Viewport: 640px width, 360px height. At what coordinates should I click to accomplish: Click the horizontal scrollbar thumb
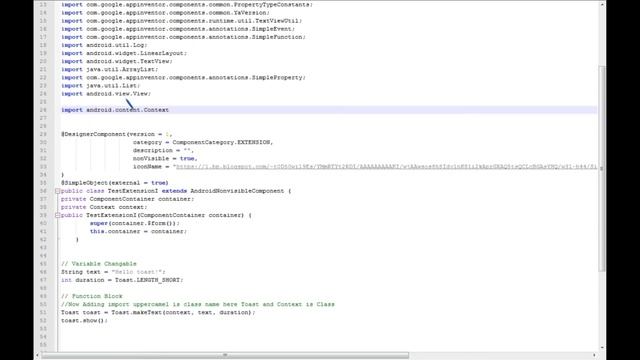tap(225, 356)
